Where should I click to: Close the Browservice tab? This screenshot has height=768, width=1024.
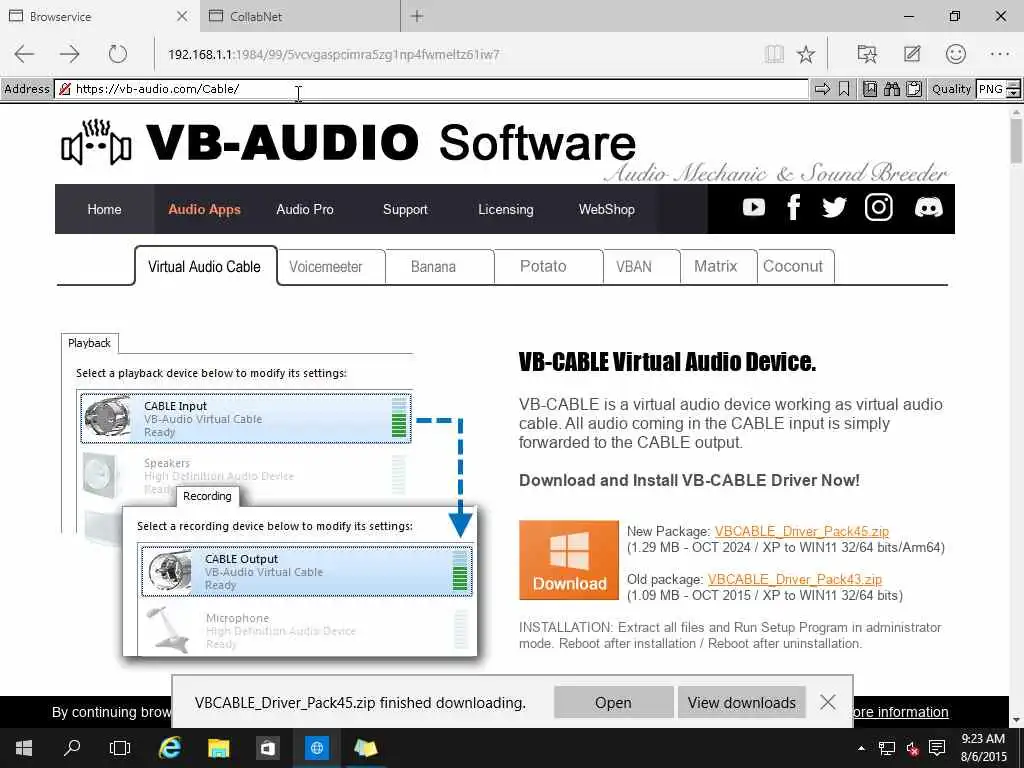pyautogui.click(x=182, y=16)
